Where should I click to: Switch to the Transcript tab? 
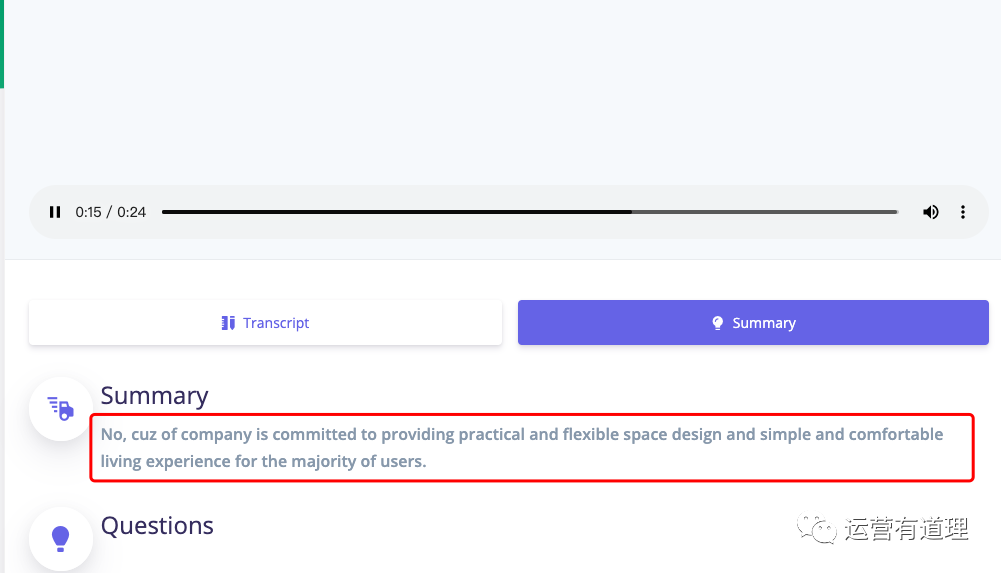[265, 323]
